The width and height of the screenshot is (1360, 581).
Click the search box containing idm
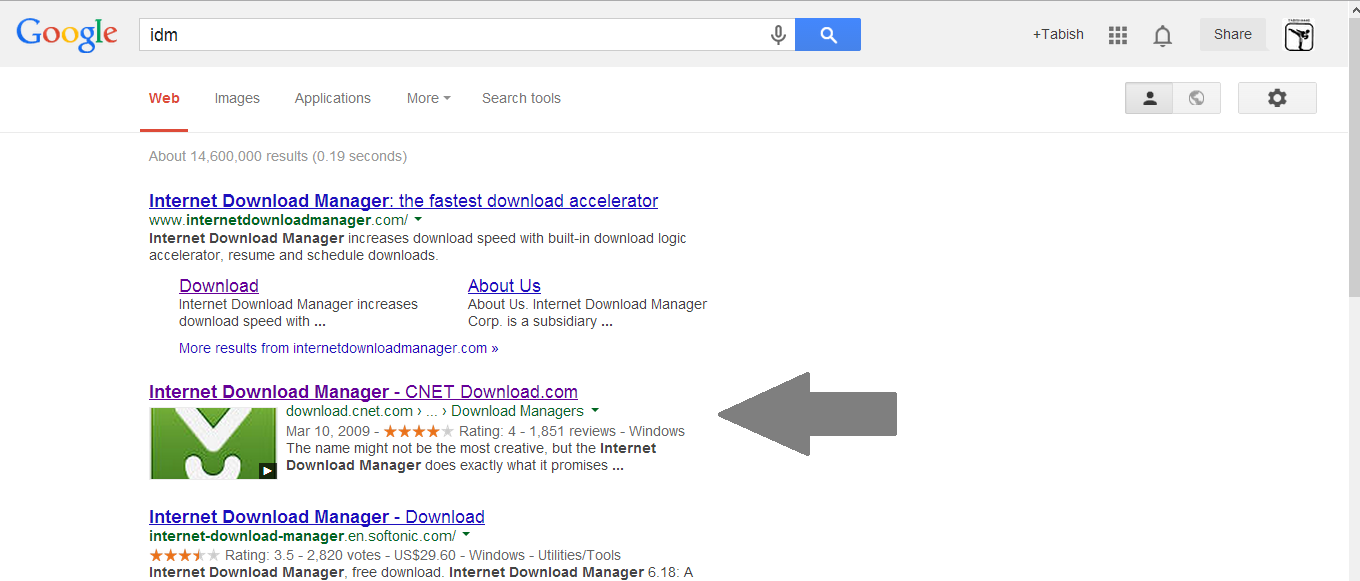[450, 35]
